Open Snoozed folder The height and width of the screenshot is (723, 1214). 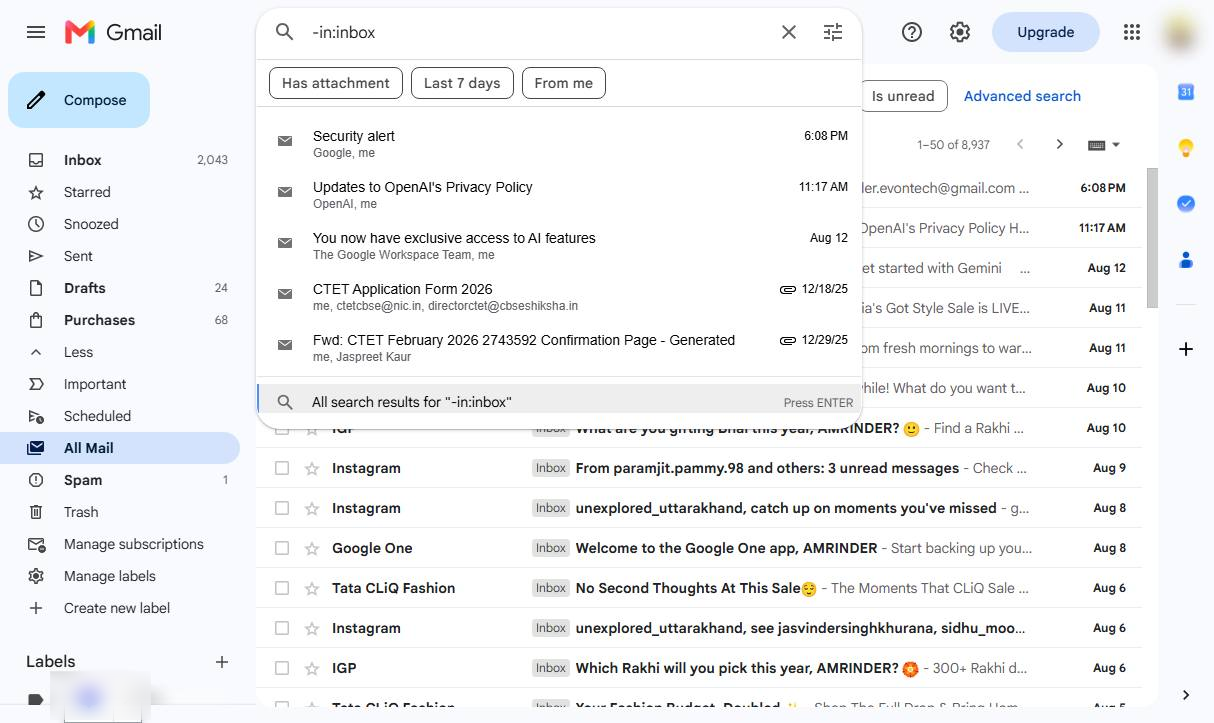(x=120, y=224)
